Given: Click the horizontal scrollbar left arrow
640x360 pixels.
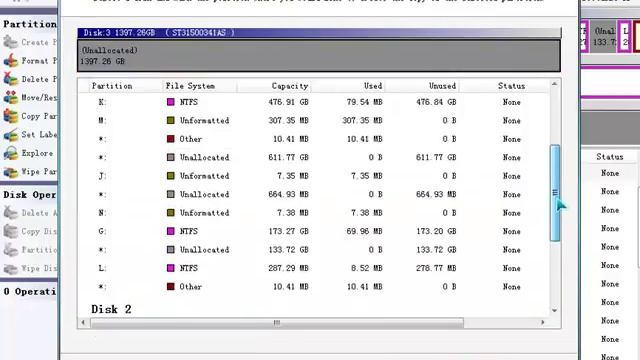Looking at the screenshot, I should pos(83,322).
